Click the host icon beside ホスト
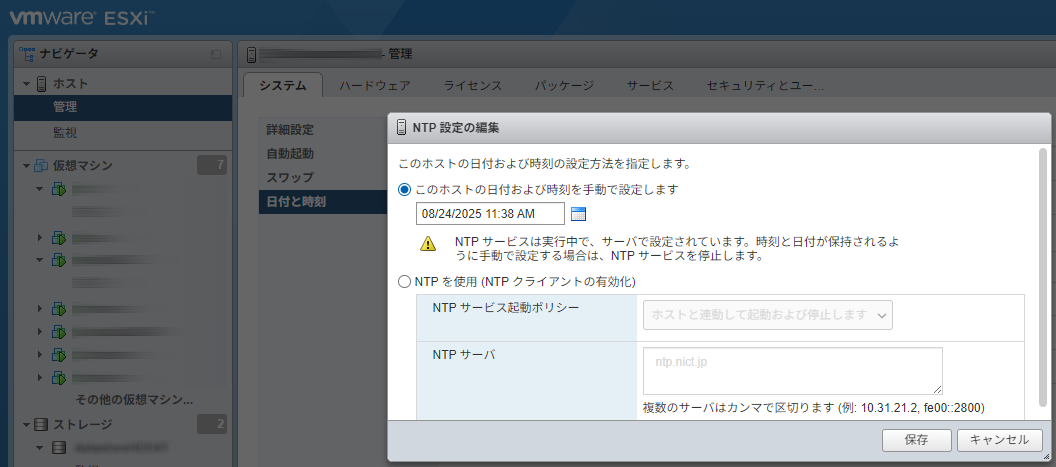Image resolution: width=1056 pixels, height=467 pixels. click(x=41, y=84)
